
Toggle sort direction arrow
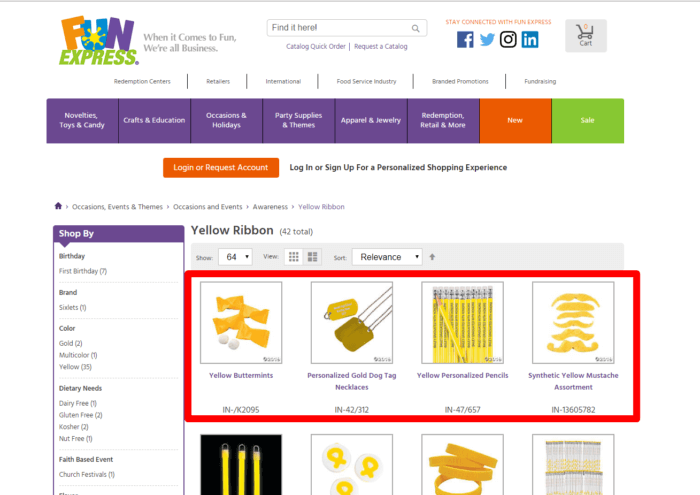pyautogui.click(x=433, y=257)
